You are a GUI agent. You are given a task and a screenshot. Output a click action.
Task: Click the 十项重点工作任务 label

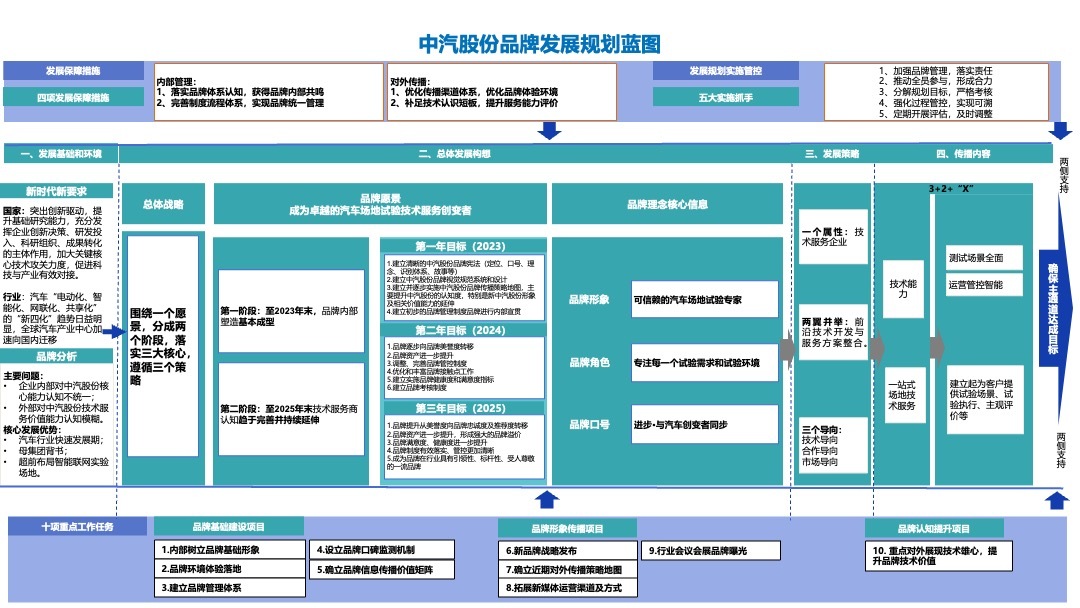[78, 527]
